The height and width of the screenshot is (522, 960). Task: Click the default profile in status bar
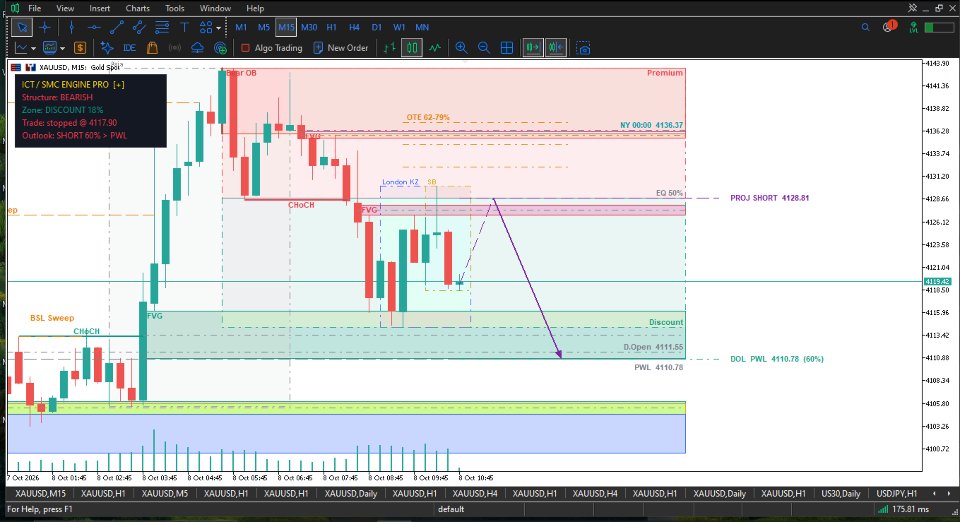coord(451,509)
